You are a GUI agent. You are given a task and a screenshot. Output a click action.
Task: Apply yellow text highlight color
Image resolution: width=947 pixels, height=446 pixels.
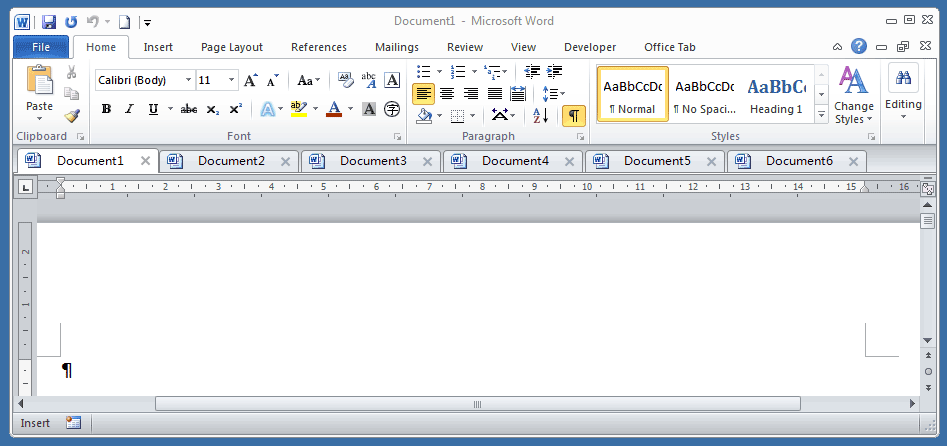click(x=298, y=109)
